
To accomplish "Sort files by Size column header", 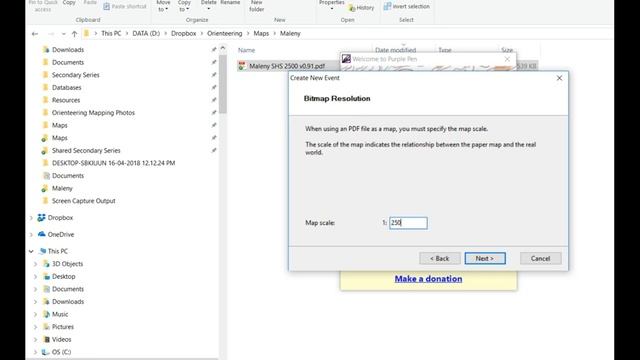I will 507,50.
